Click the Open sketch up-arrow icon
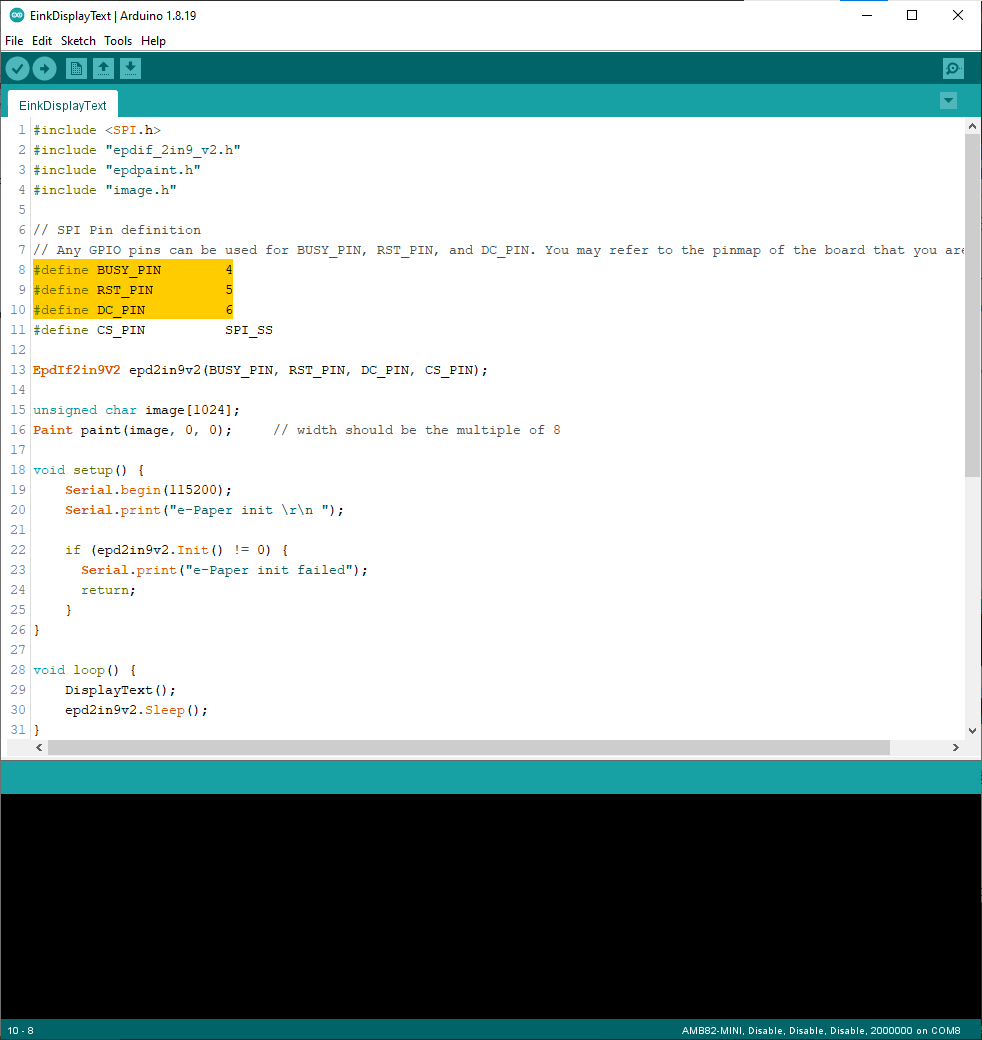 coord(103,68)
